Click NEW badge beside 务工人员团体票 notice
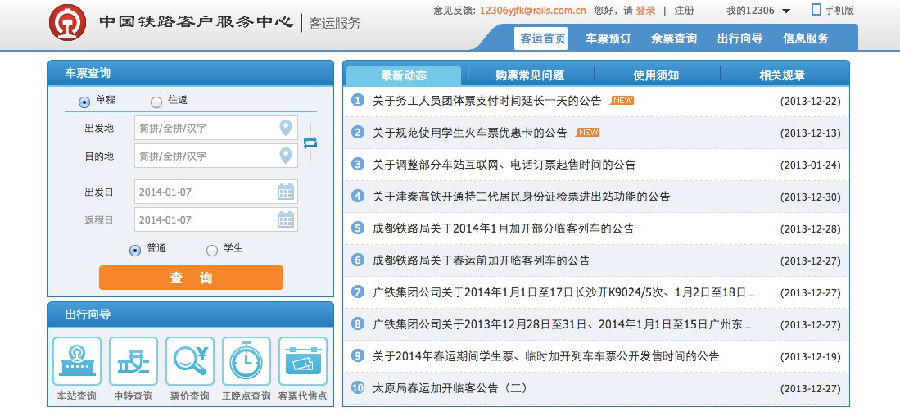This screenshot has height=412, width=900. [x=622, y=100]
